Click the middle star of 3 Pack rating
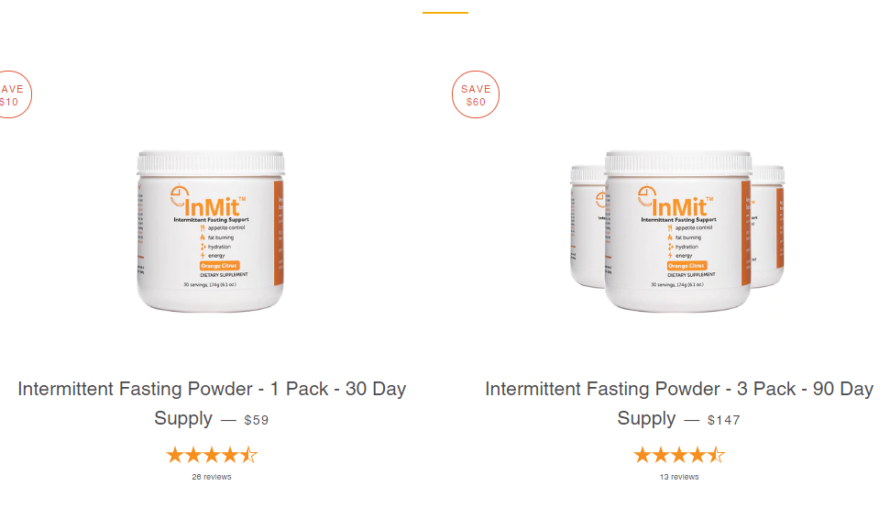890x530 pixels. 679,455
